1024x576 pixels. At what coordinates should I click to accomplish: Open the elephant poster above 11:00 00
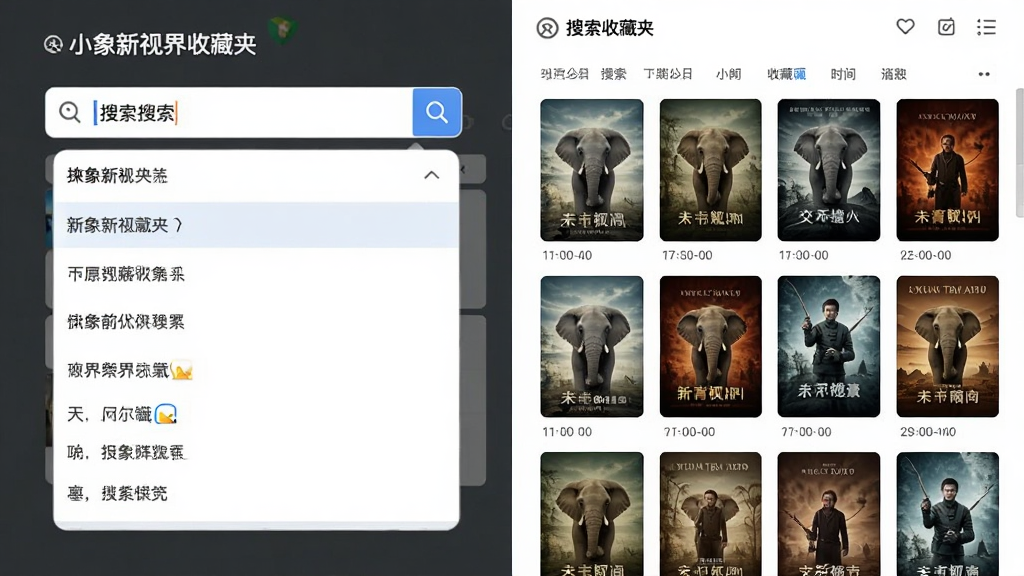tap(592, 346)
